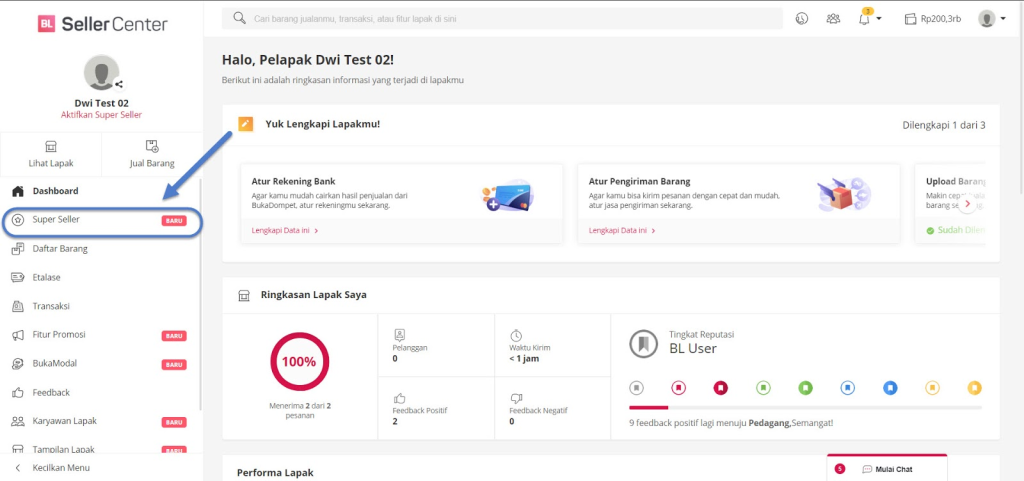Click the Dilengkapi 1 dari 3 text
The image size is (1024, 481).
tap(944, 125)
